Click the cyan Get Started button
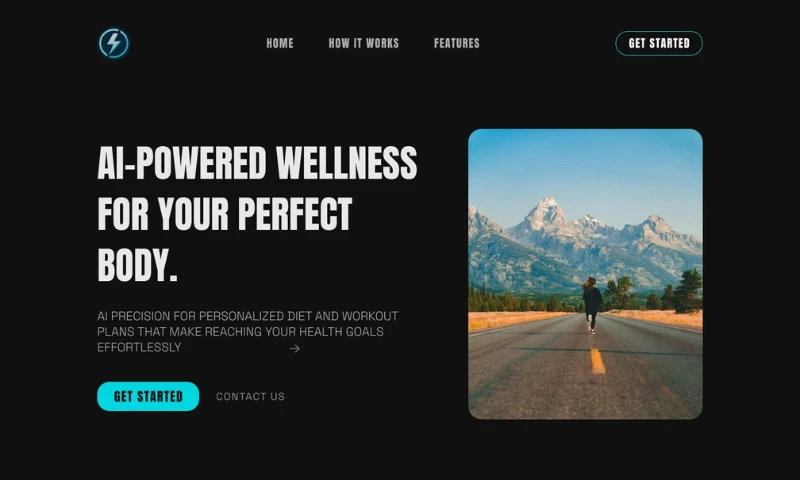Viewport: 800px width, 480px height. [x=148, y=396]
